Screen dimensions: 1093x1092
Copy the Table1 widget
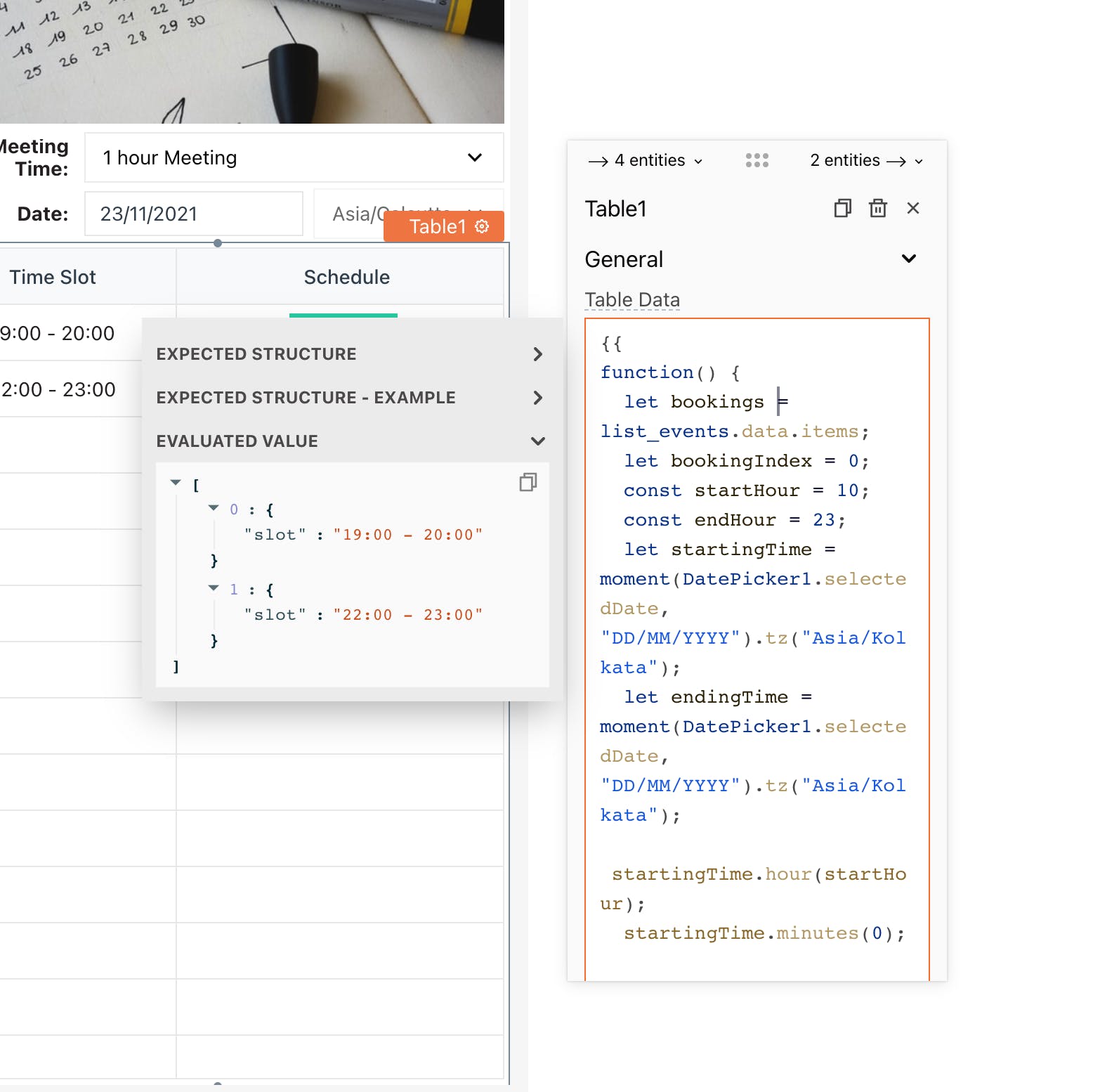coord(842,209)
